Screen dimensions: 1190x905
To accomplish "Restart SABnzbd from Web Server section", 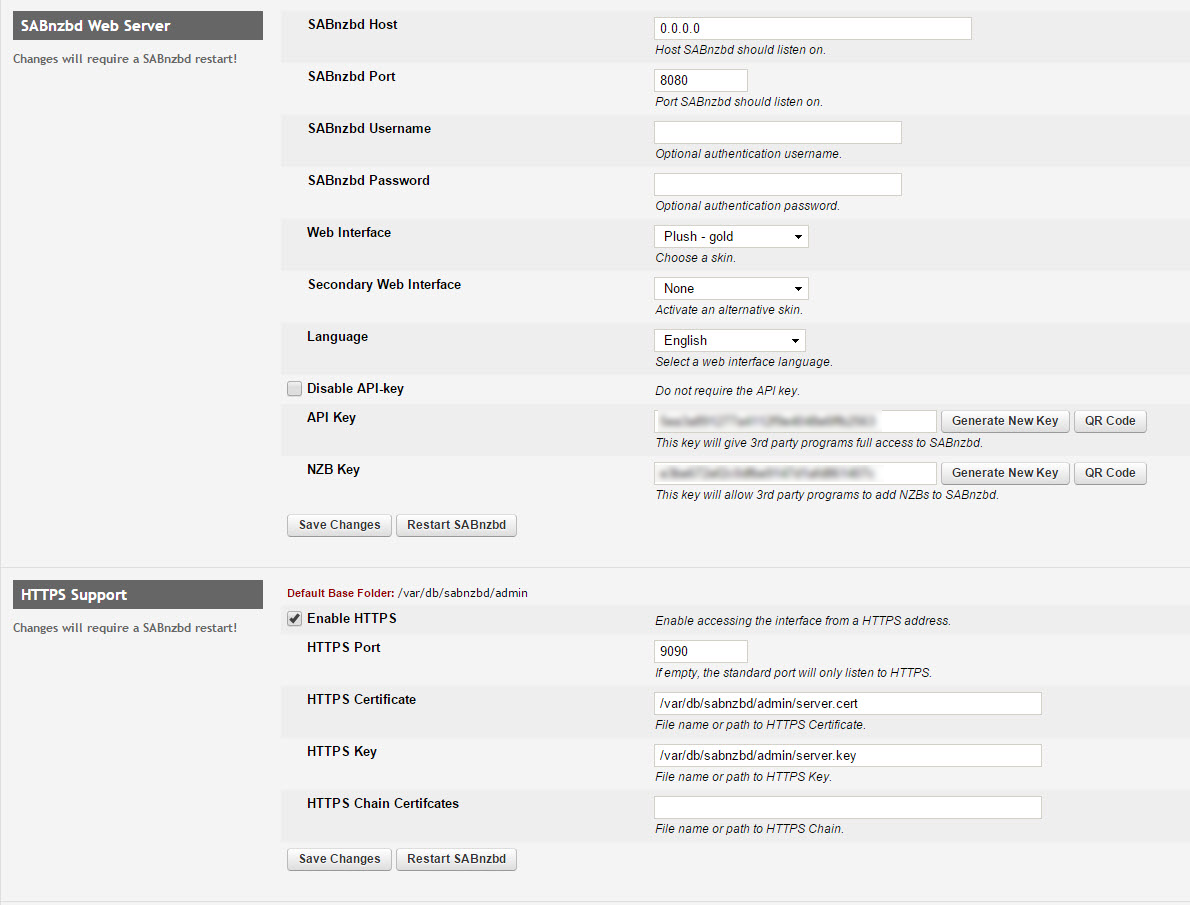I will coord(456,525).
